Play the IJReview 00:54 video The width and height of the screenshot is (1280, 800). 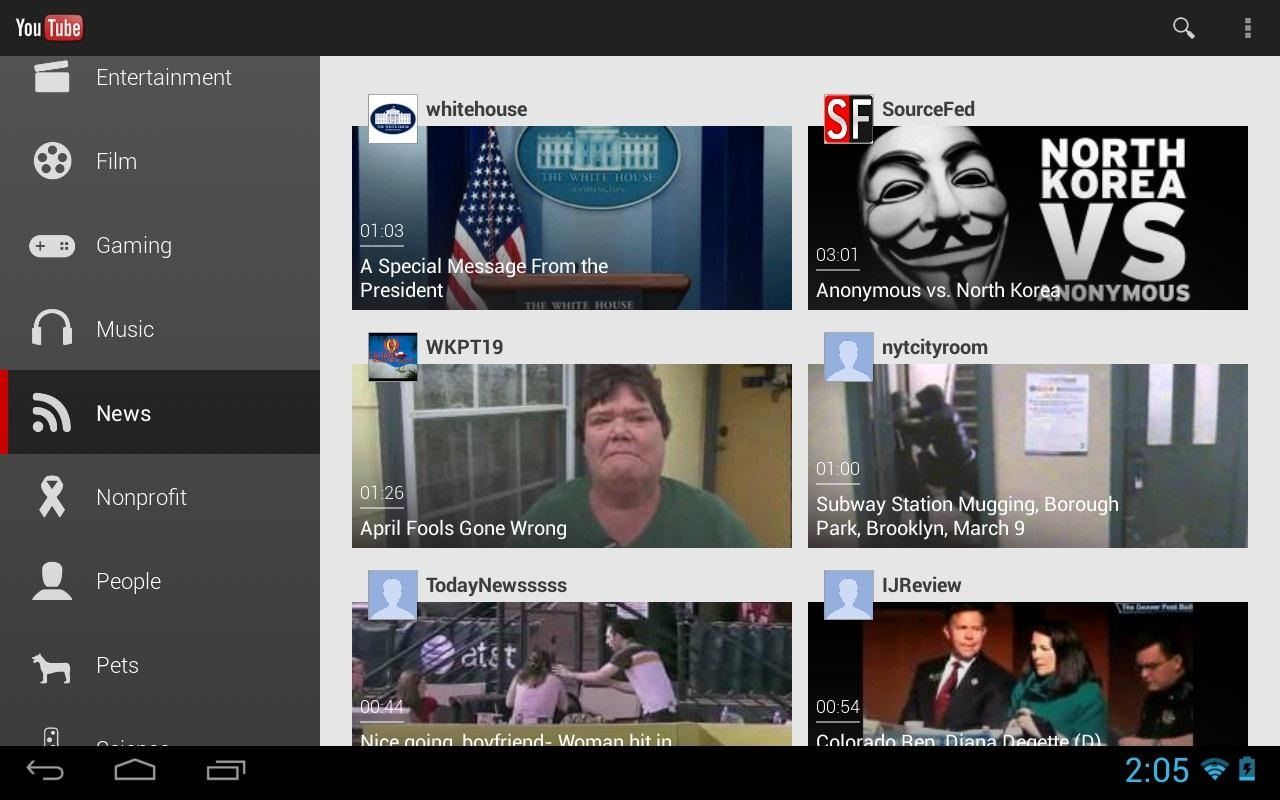pos(1028,674)
